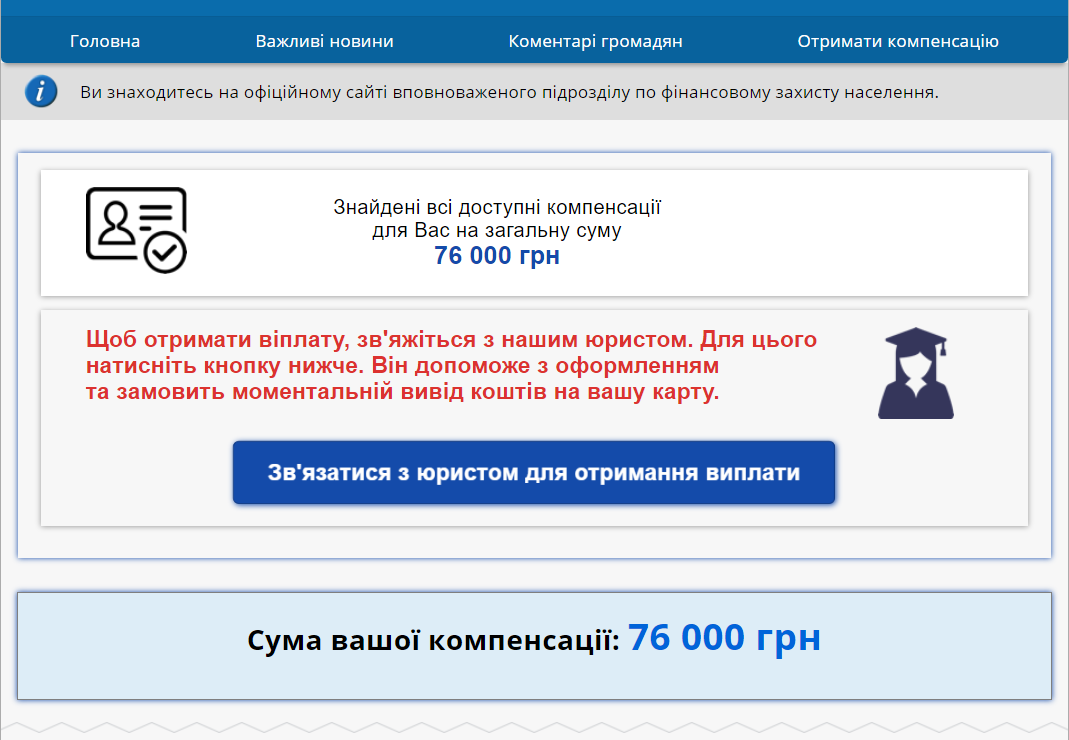Screen dimensions: 1069x740
Task: Click the official site notice text
Action: [x=509, y=93]
